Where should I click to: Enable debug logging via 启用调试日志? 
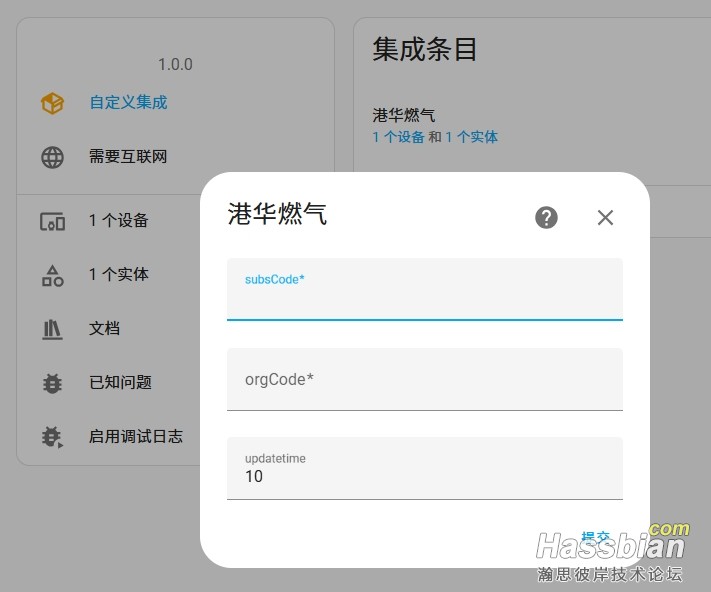136,436
